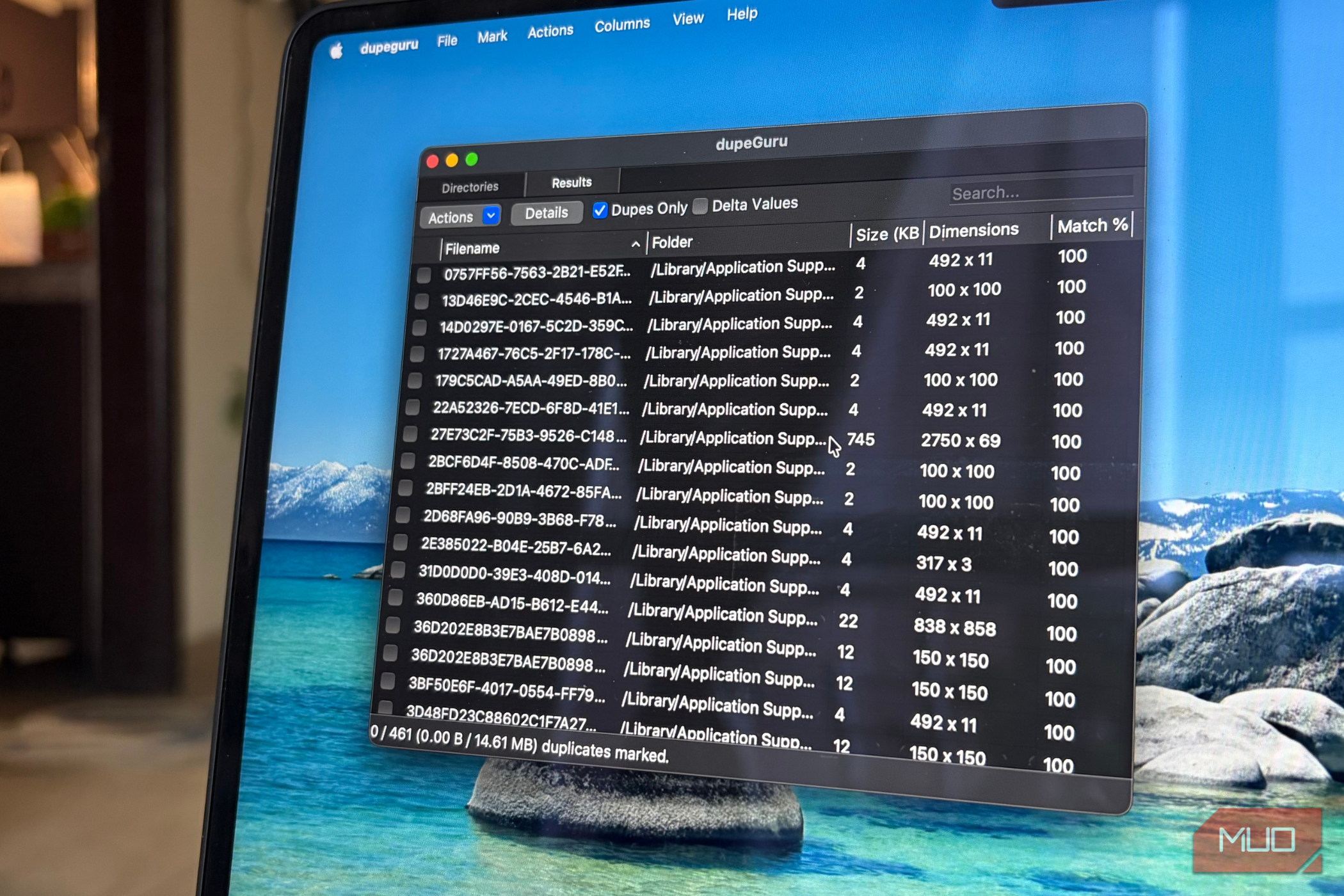Click the yellow minimize window button
Screen dimensions: 1344x896
tap(452, 160)
